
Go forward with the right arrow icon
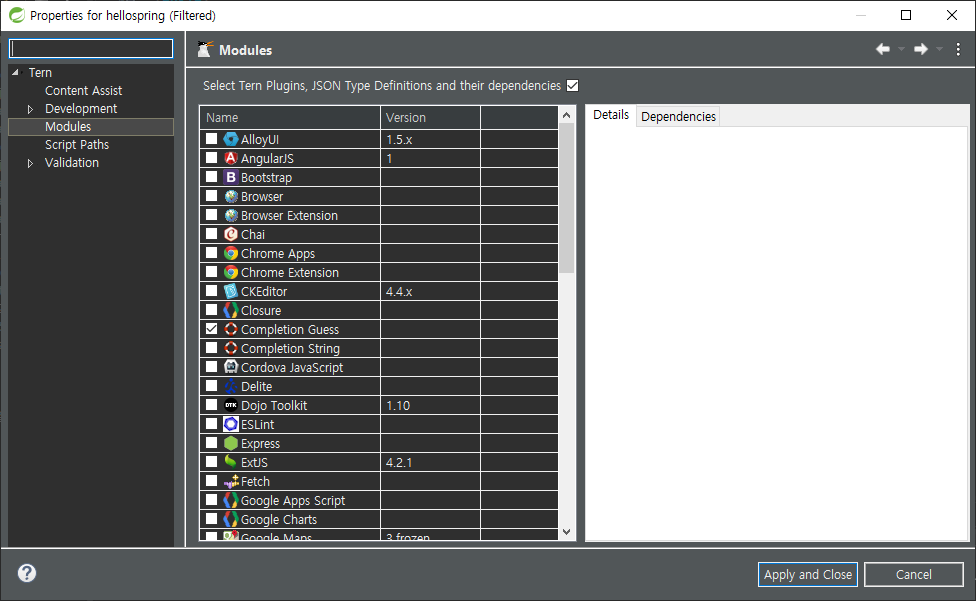[x=921, y=49]
